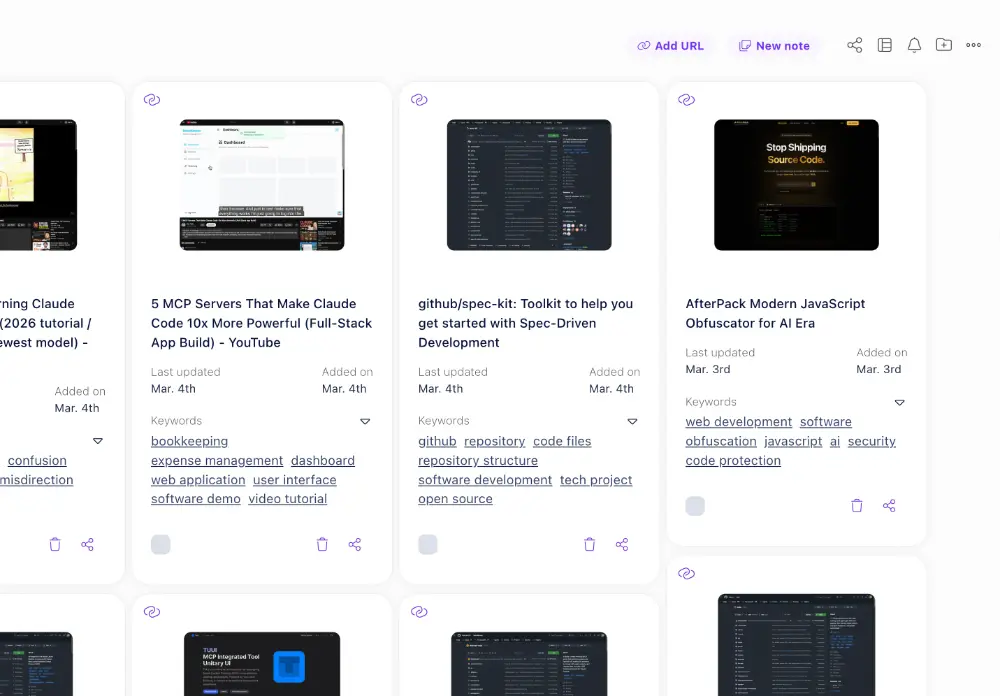
Task: Click link icon on card below AfterPack
Action: click(x=686, y=574)
